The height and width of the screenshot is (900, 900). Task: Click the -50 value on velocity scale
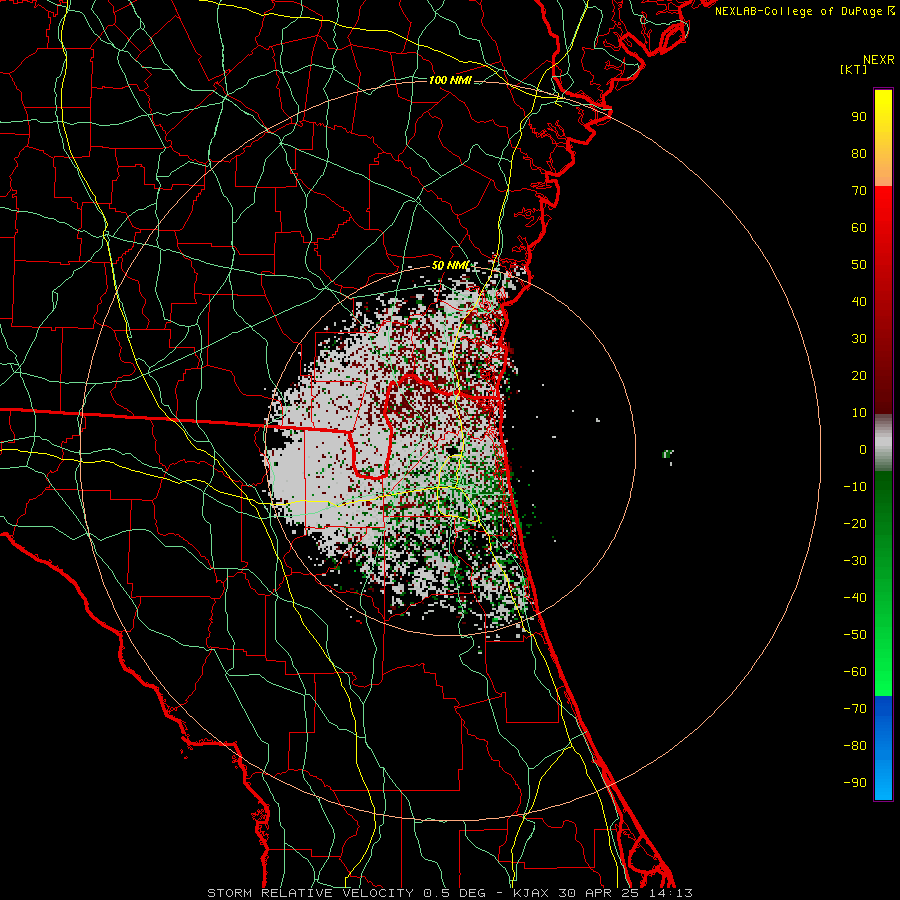click(x=855, y=635)
